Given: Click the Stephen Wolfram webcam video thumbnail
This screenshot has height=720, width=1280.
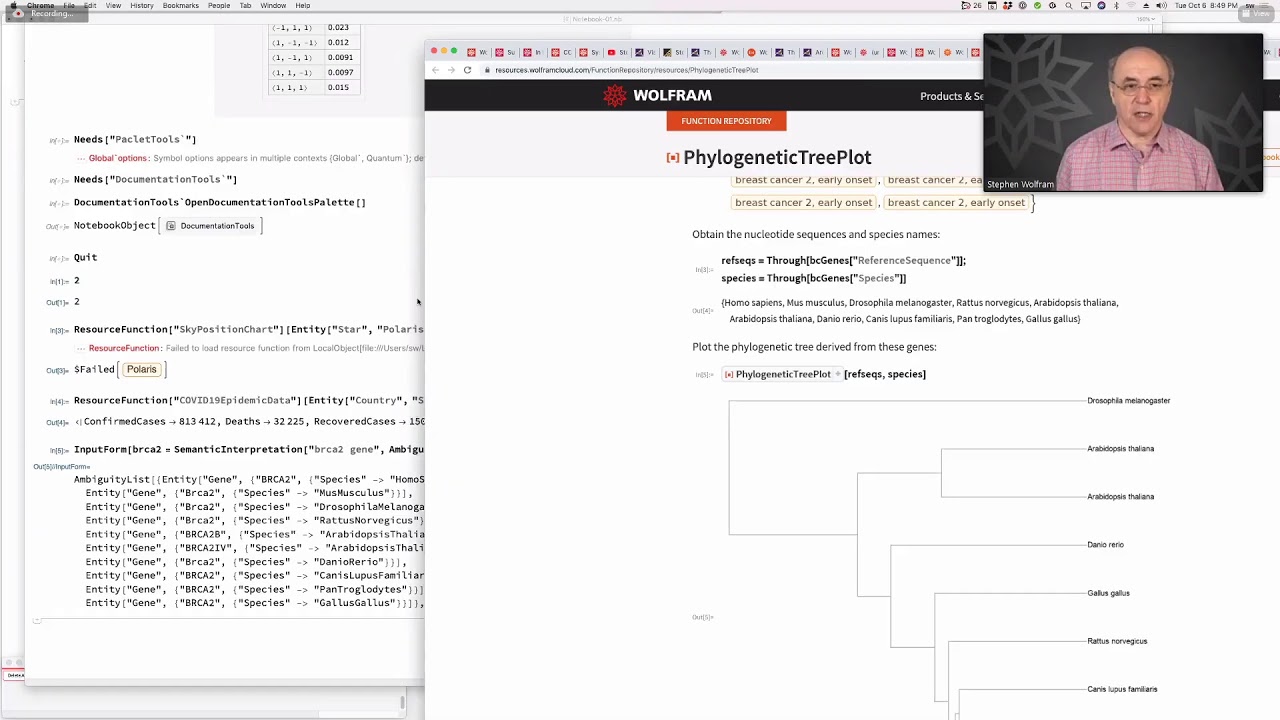Looking at the screenshot, I should tap(1123, 112).
